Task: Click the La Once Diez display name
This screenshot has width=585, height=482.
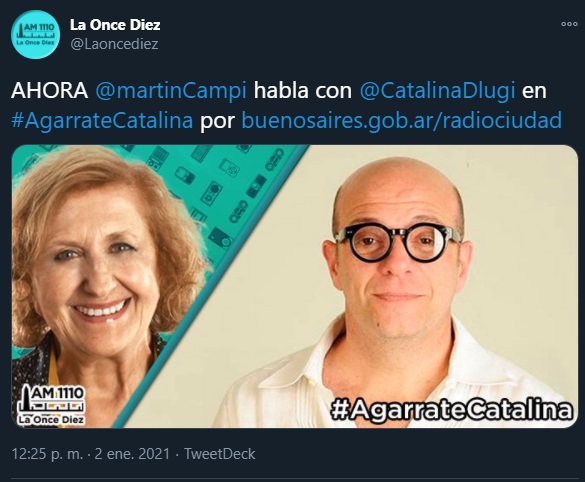Action: click(115, 25)
